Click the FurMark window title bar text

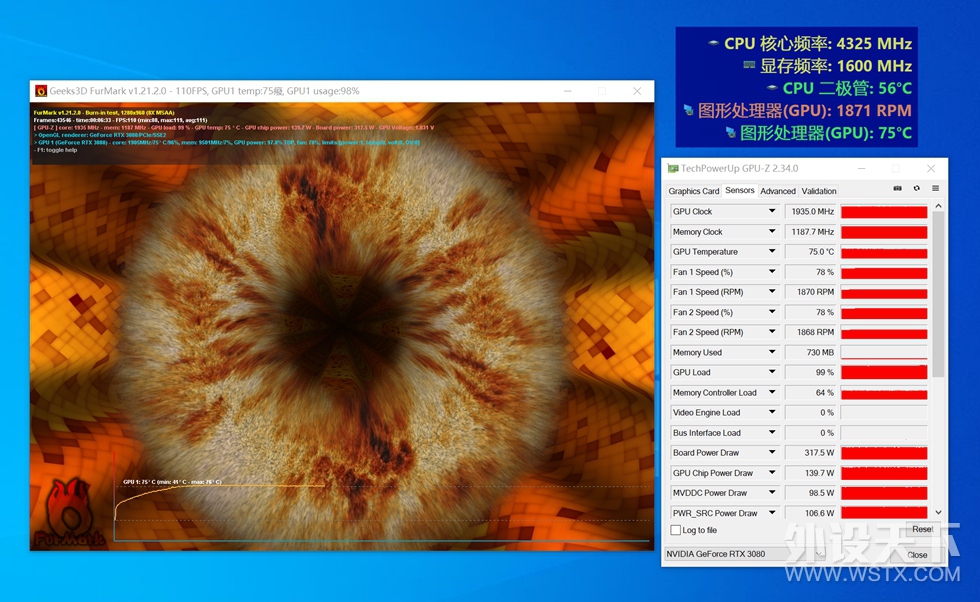point(204,91)
